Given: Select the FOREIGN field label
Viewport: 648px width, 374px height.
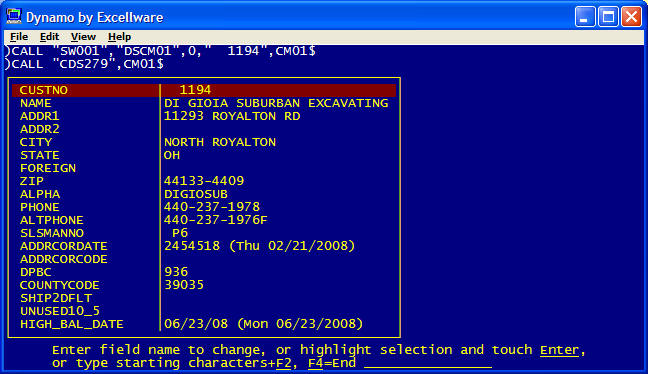Looking at the screenshot, I should point(48,168).
